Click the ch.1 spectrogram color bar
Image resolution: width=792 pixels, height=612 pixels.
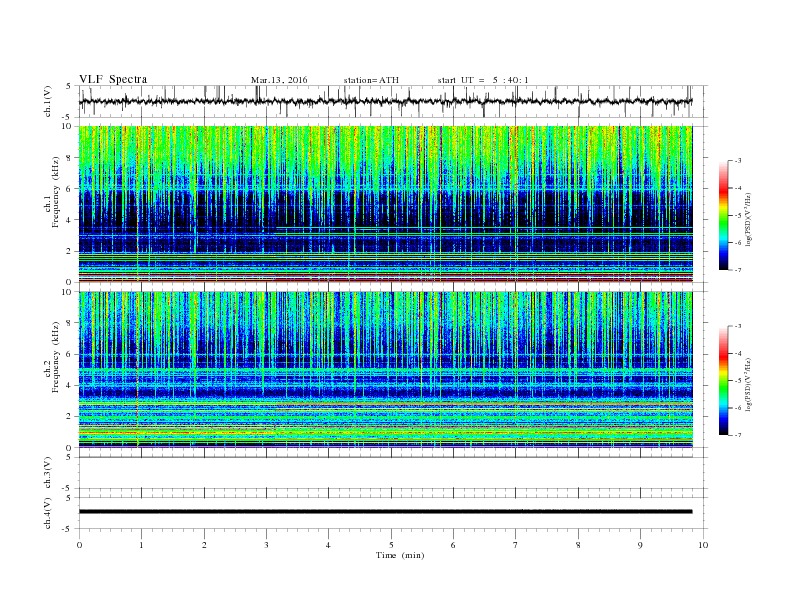[x=723, y=215]
